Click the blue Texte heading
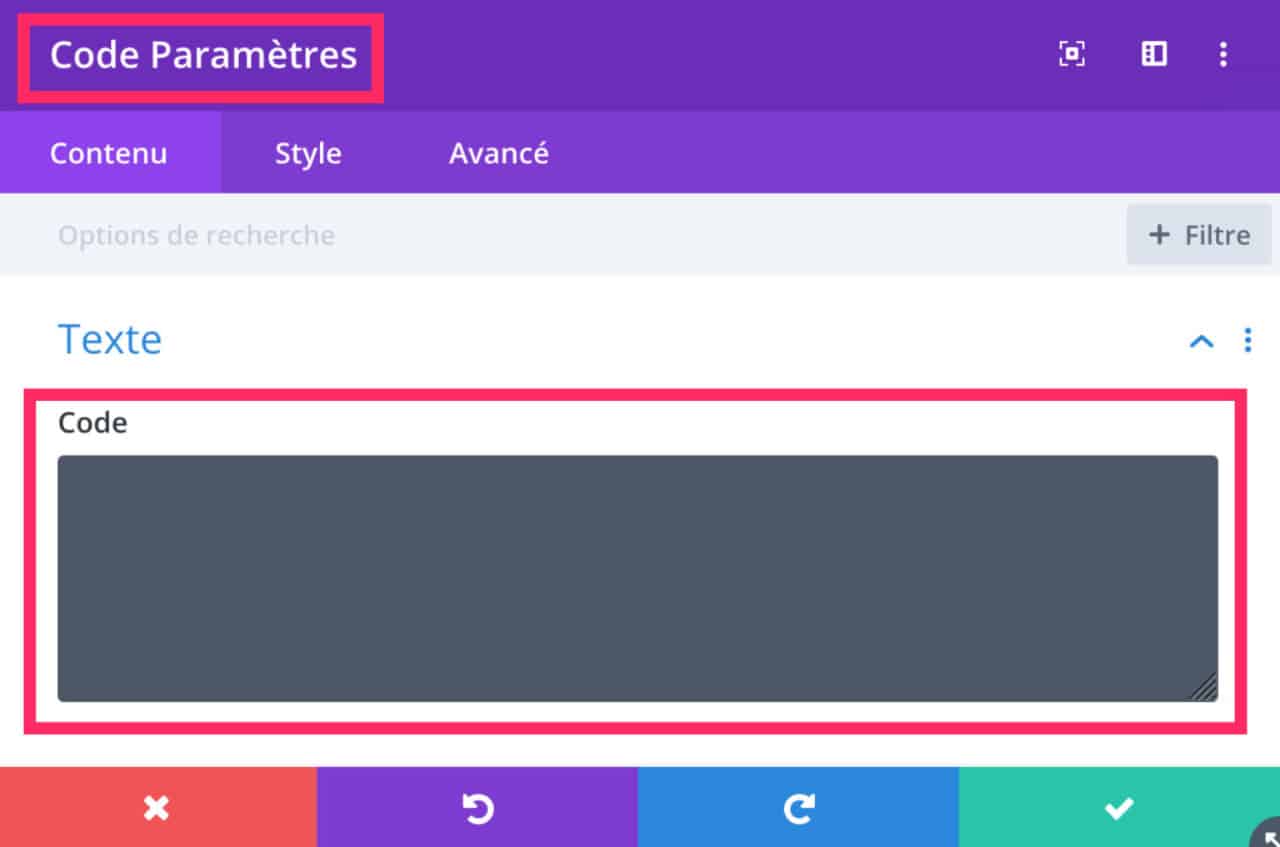The image size is (1280, 847). [110, 340]
